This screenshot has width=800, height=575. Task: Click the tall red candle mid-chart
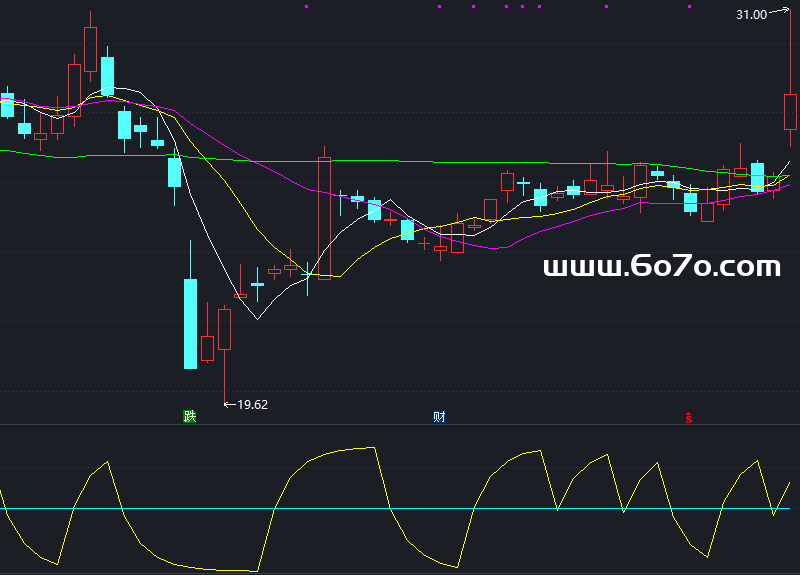pos(324,215)
